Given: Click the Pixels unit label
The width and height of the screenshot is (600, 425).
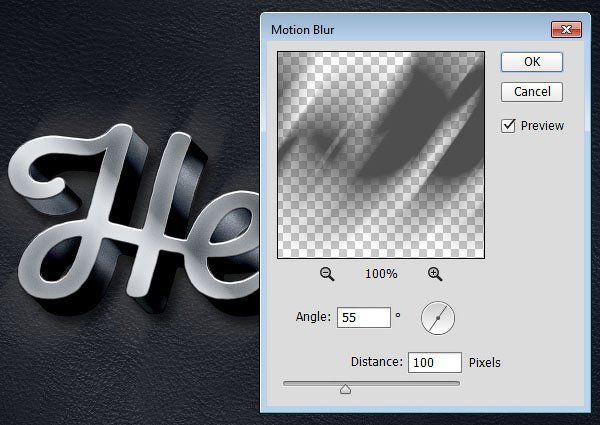Looking at the screenshot, I should pyautogui.click(x=485, y=362).
